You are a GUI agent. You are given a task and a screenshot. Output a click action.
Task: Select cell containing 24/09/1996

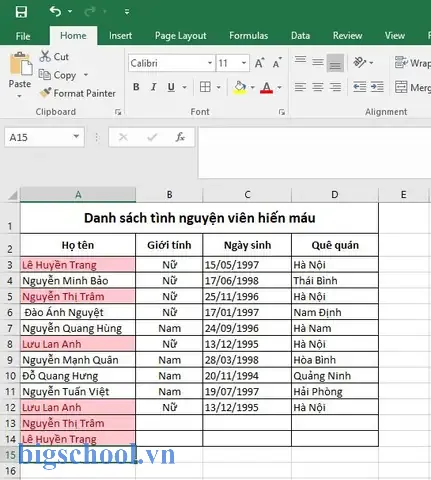pyautogui.click(x=247, y=328)
